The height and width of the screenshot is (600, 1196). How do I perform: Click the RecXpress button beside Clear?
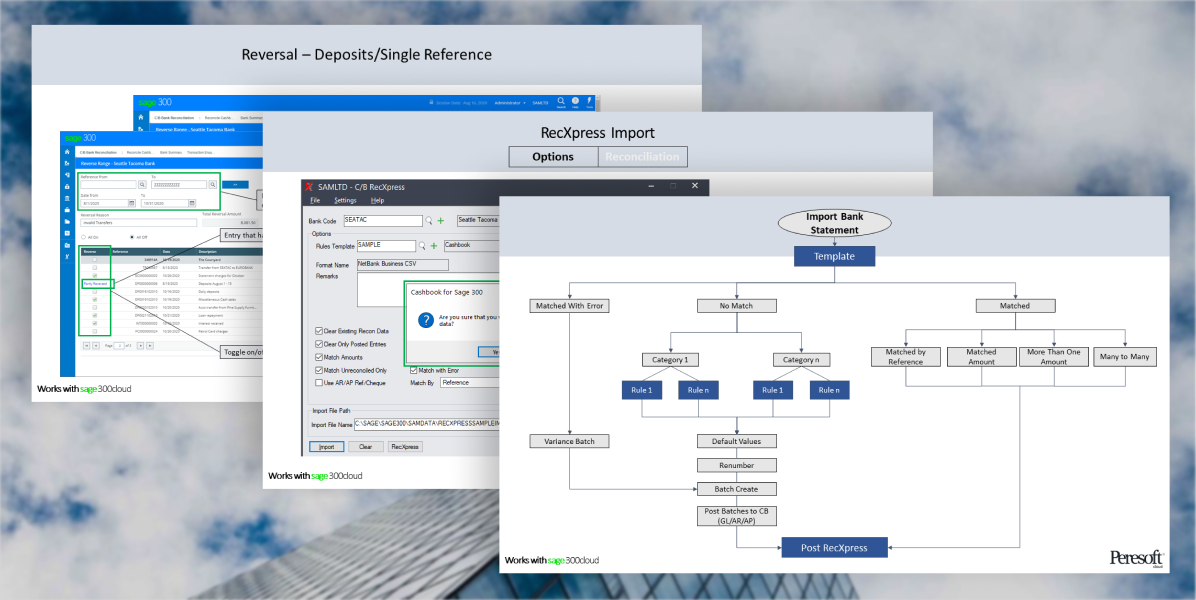405,447
